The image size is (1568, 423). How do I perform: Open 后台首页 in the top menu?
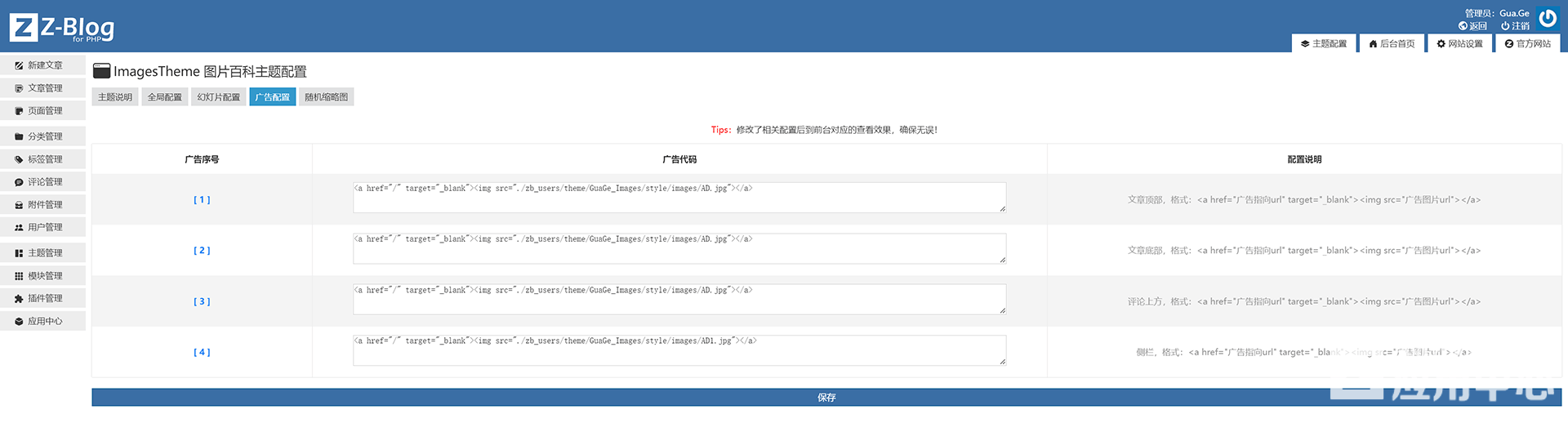coord(1392,44)
